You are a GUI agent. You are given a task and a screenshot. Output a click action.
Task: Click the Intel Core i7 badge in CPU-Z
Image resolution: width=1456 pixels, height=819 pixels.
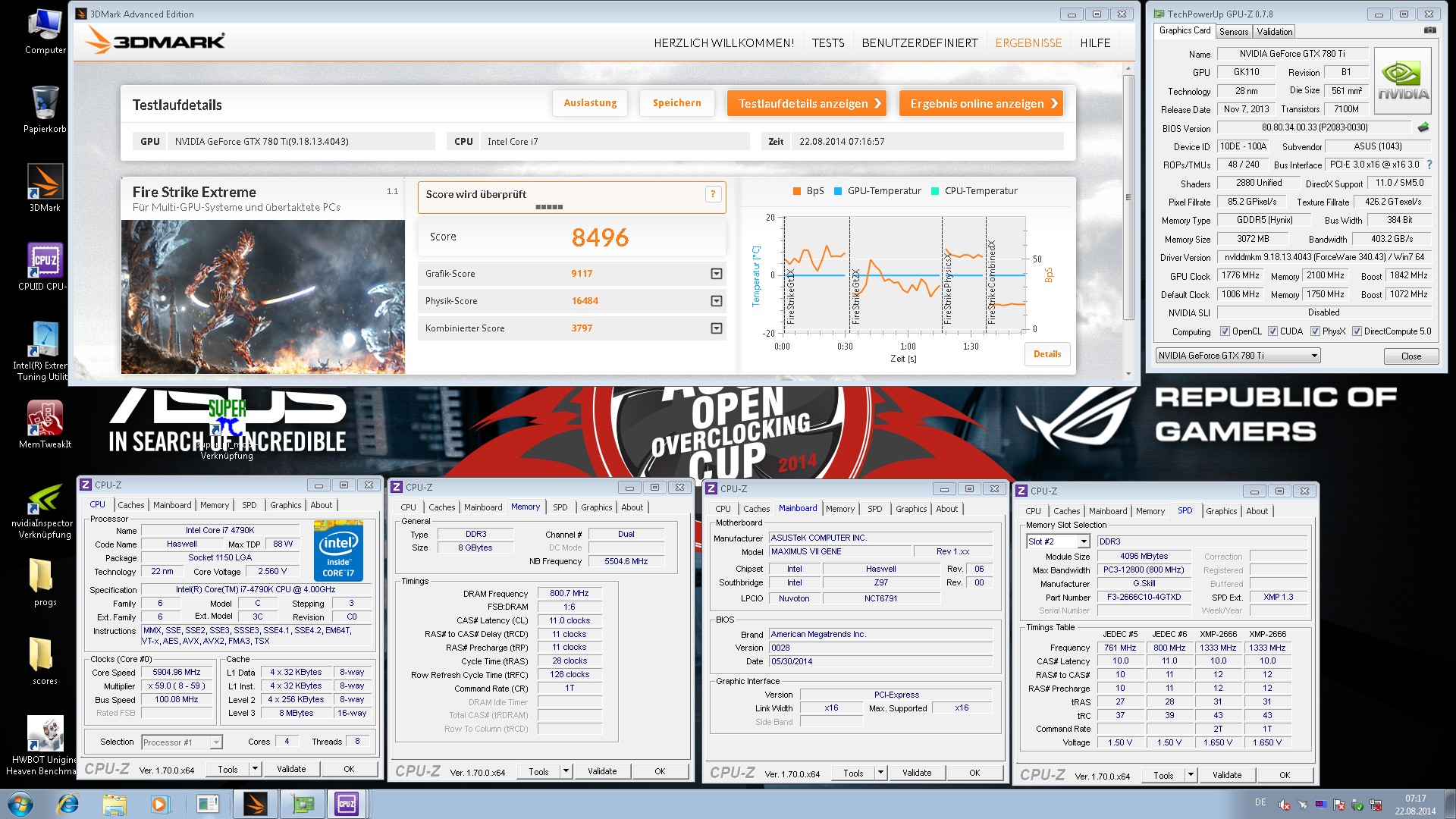coord(338,551)
